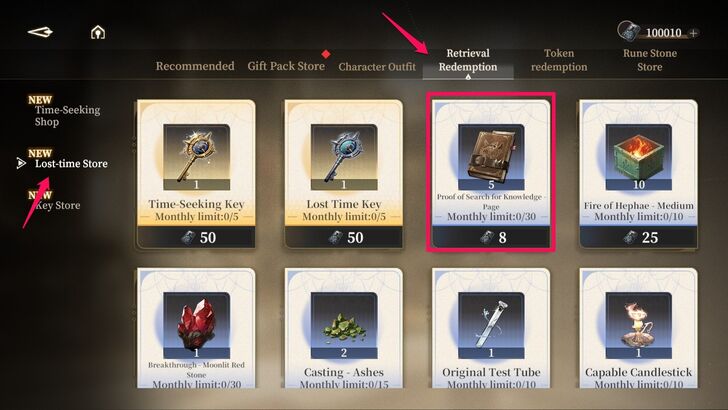This screenshot has height=410, width=728.
Task: Open the Original Test Tube item
Action: point(491,325)
